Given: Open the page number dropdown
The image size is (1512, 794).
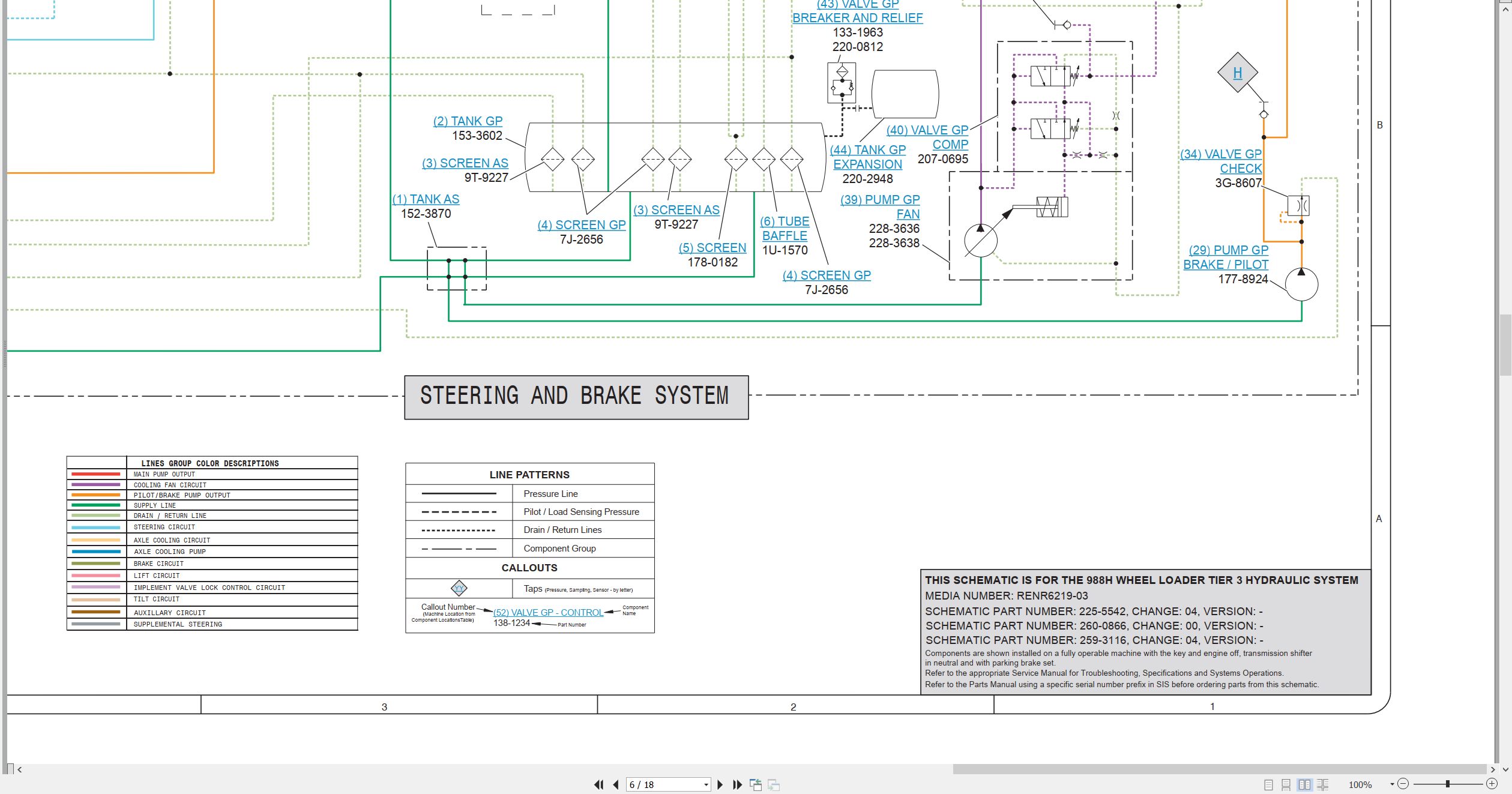Looking at the screenshot, I should pyautogui.click(x=706, y=784).
